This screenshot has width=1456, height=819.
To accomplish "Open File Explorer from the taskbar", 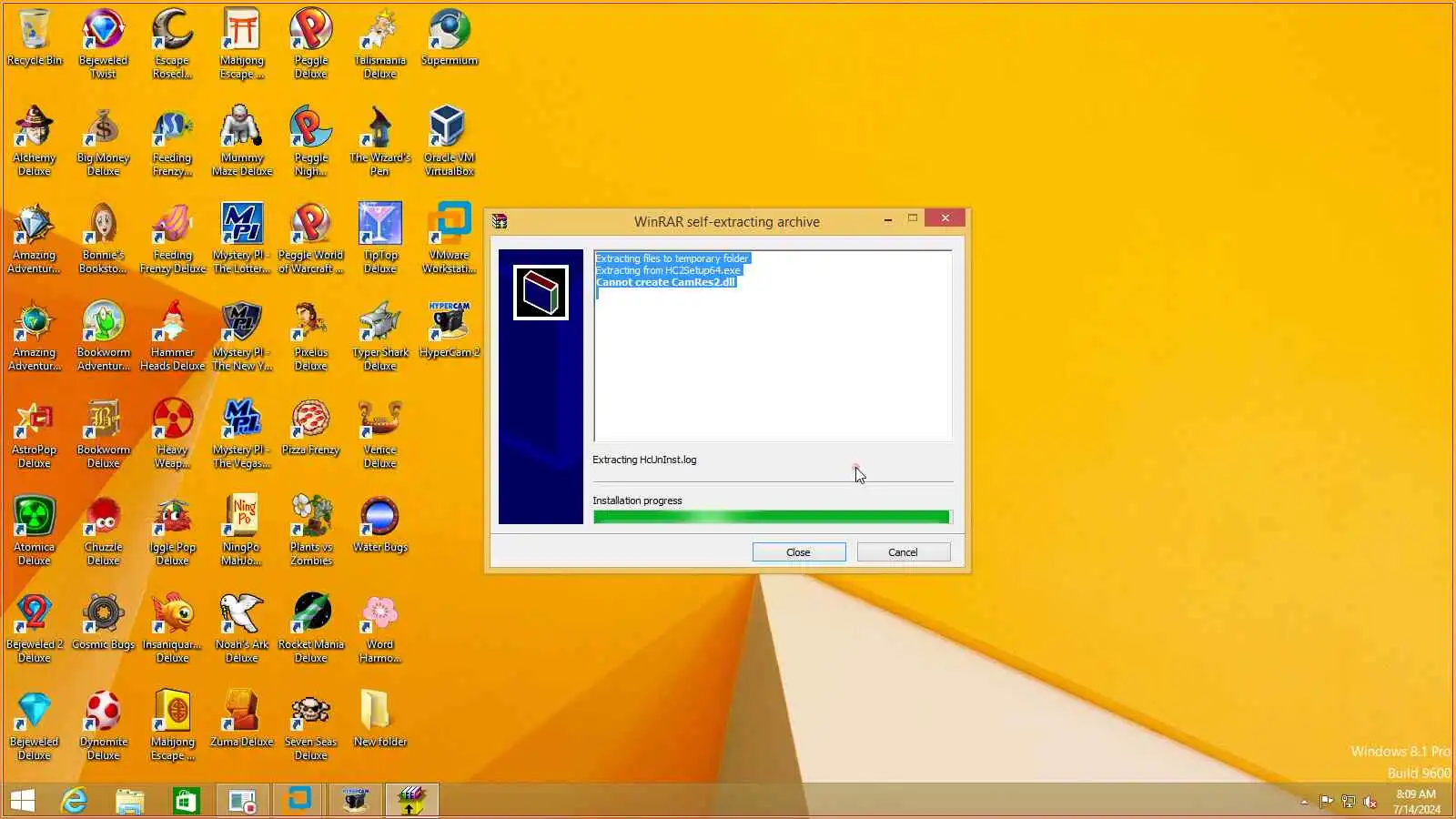I will tap(130, 801).
